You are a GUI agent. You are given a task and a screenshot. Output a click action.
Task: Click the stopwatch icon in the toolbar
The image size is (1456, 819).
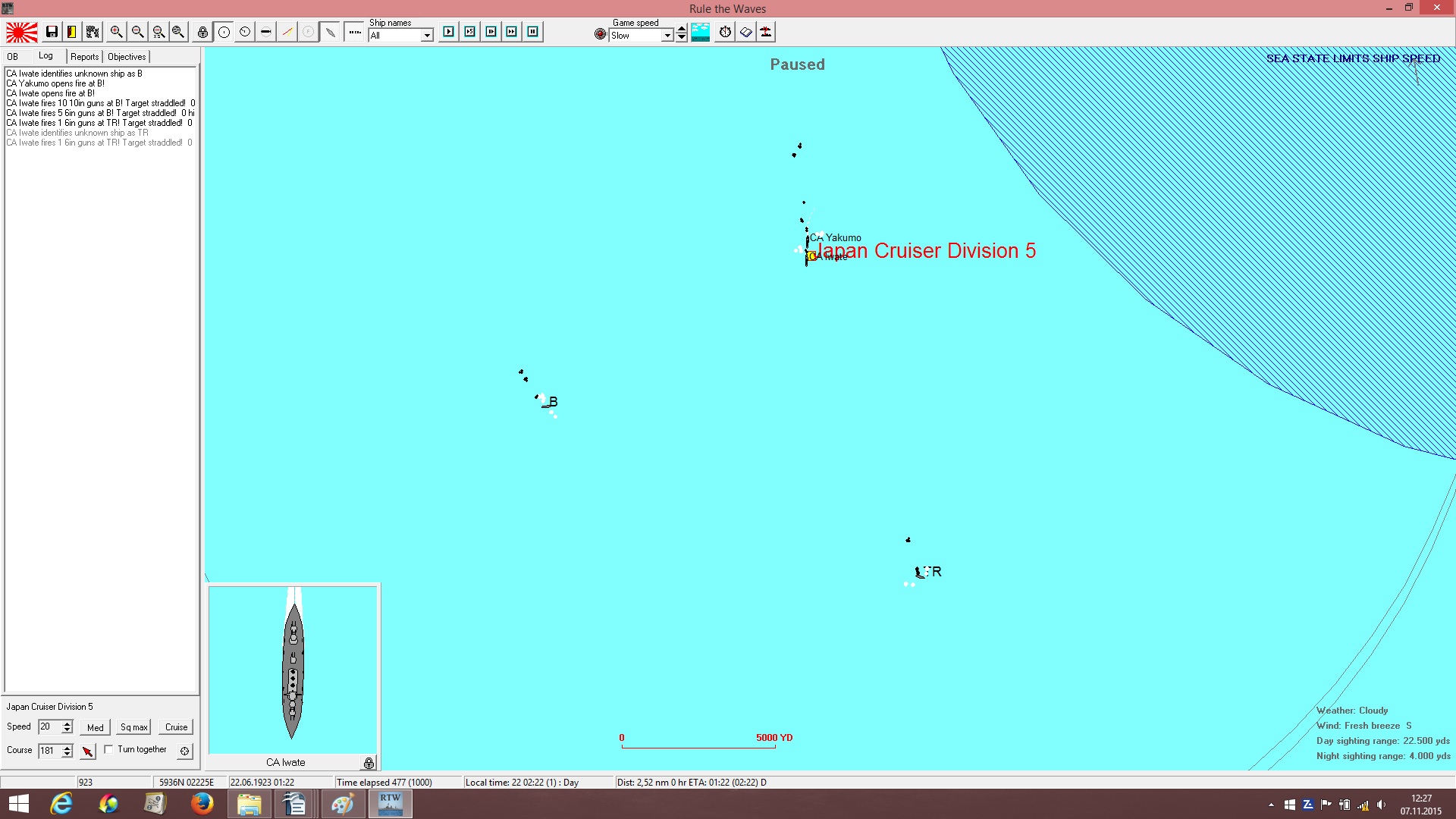(x=725, y=32)
